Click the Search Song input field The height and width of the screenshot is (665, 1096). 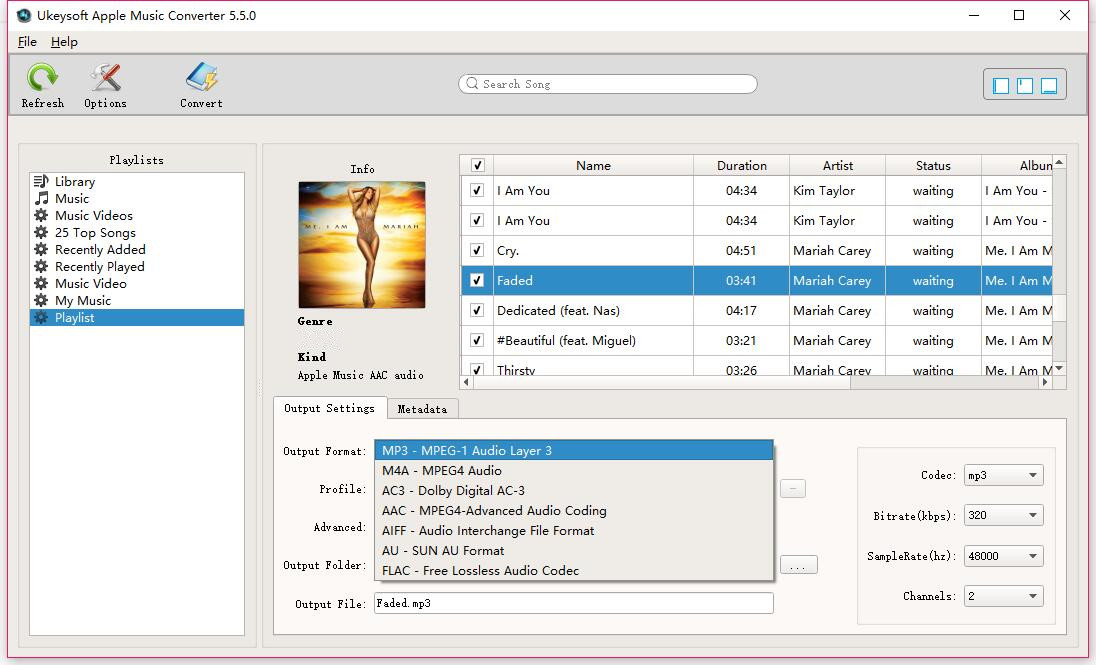coord(607,84)
